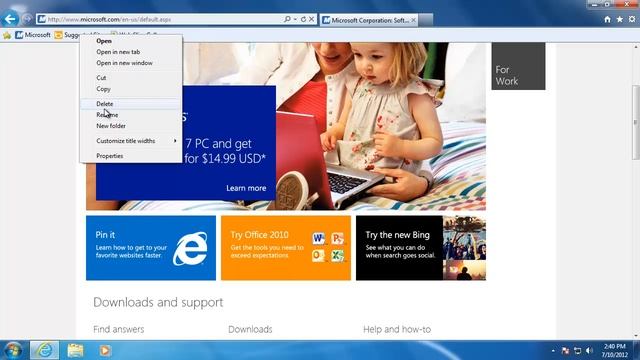Click the Internet Explorer logo on Pin it tile
Image resolution: width=640 pixels, height=360 pixels.
pyautogui.click(x=190, y=249)
